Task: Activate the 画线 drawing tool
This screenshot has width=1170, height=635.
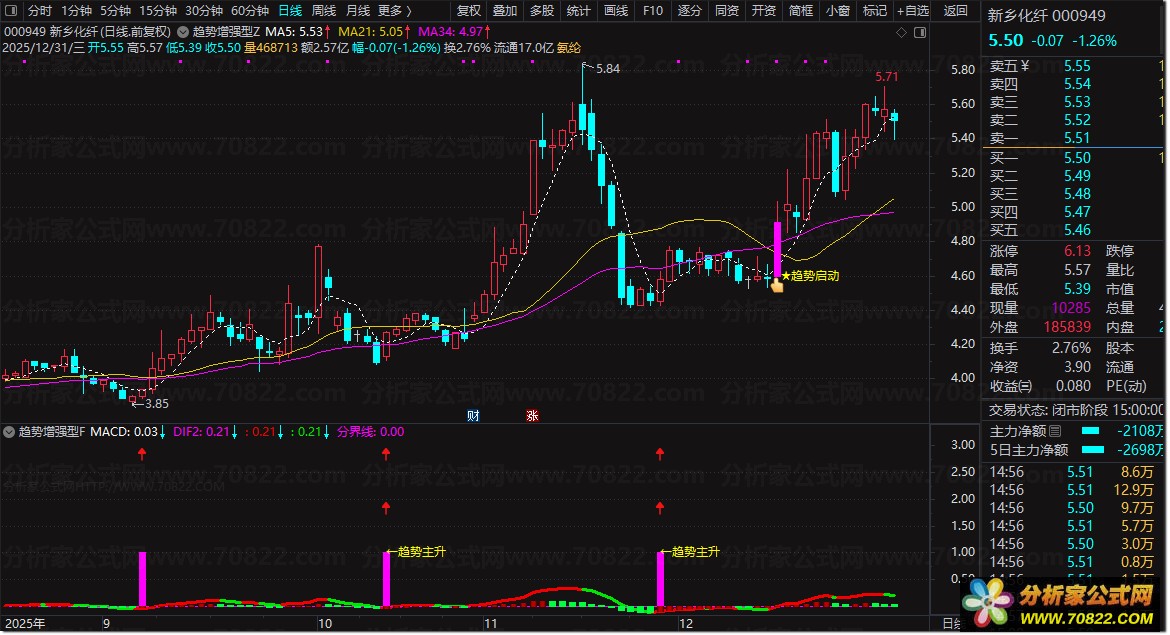Action: [616, 10]
